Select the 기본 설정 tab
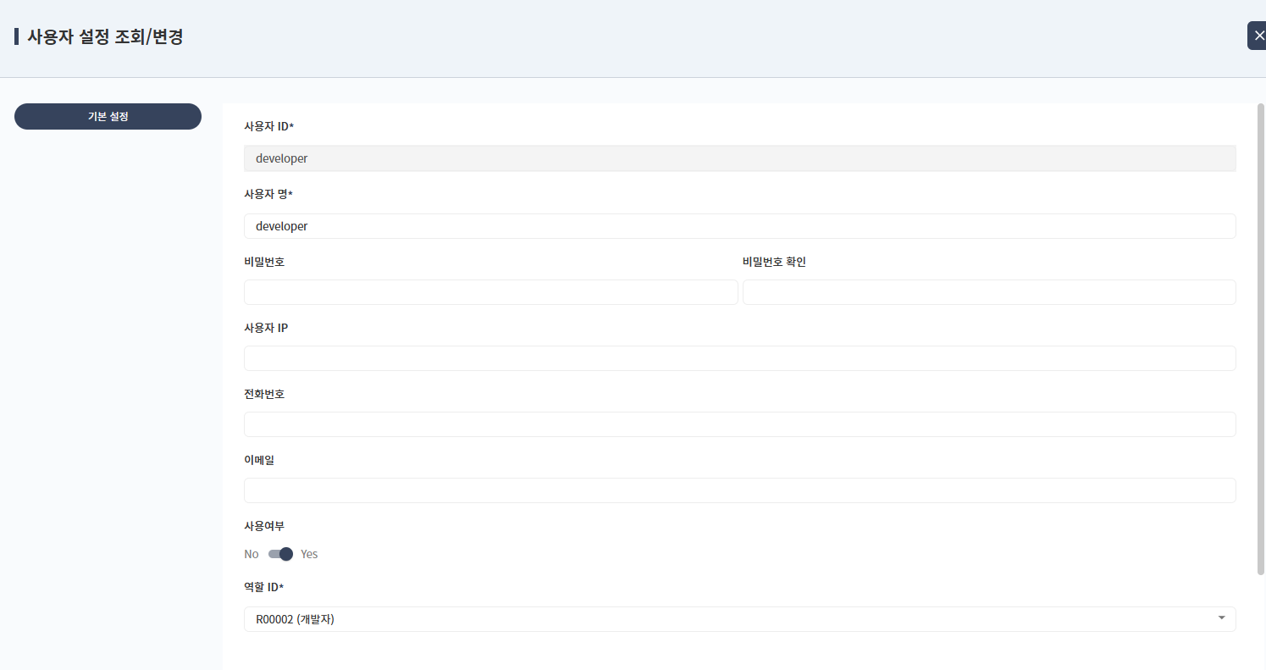The width and height of the screenshot is (1266, 670). (x=108, y=117)
